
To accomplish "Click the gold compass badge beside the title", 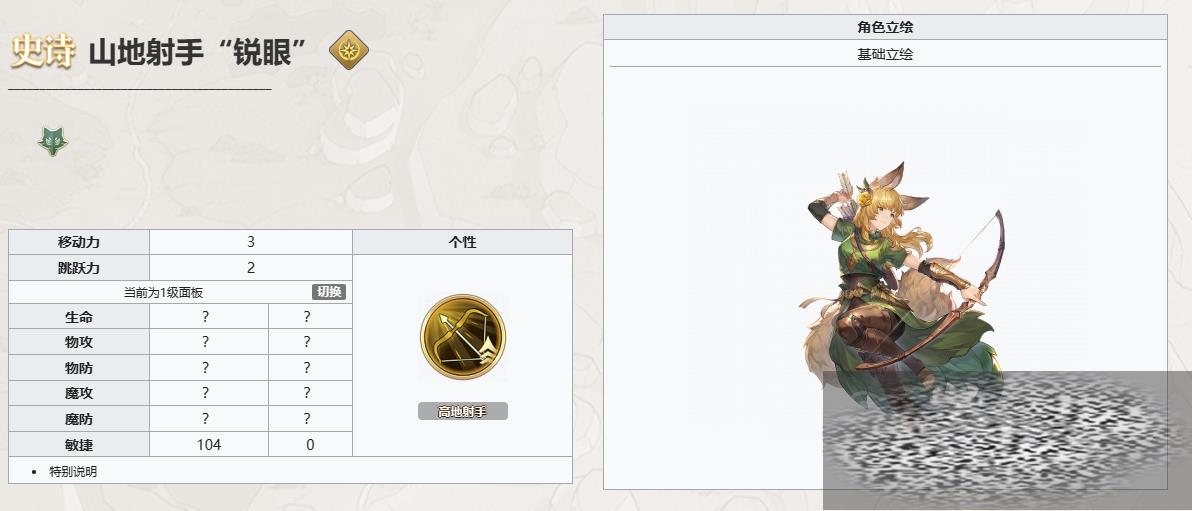I will tap(349, 50).
